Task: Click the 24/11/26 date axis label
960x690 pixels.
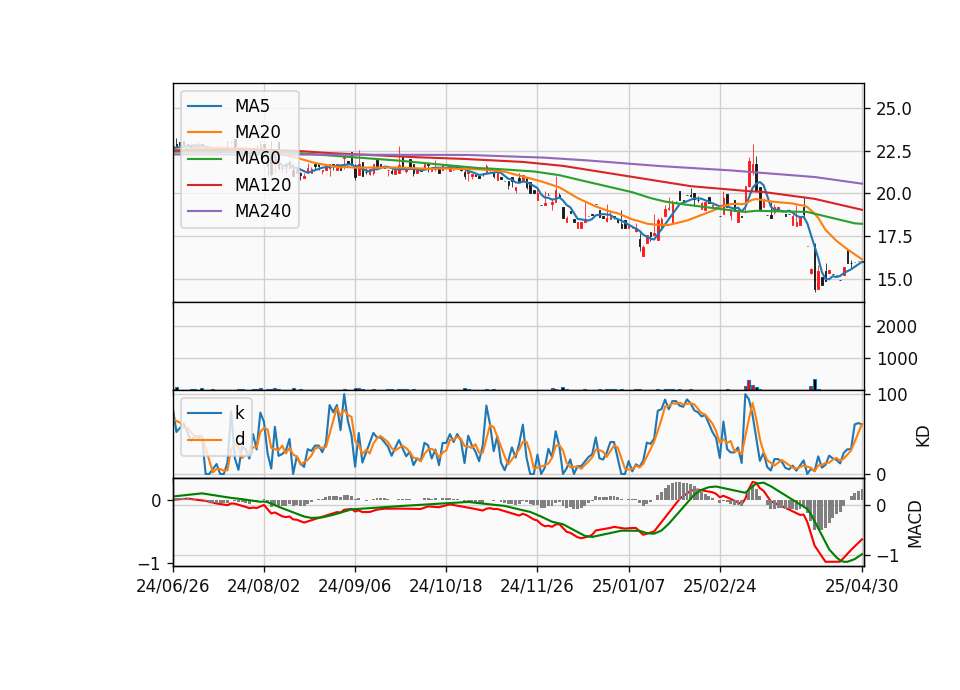Action: click(537, 586)
